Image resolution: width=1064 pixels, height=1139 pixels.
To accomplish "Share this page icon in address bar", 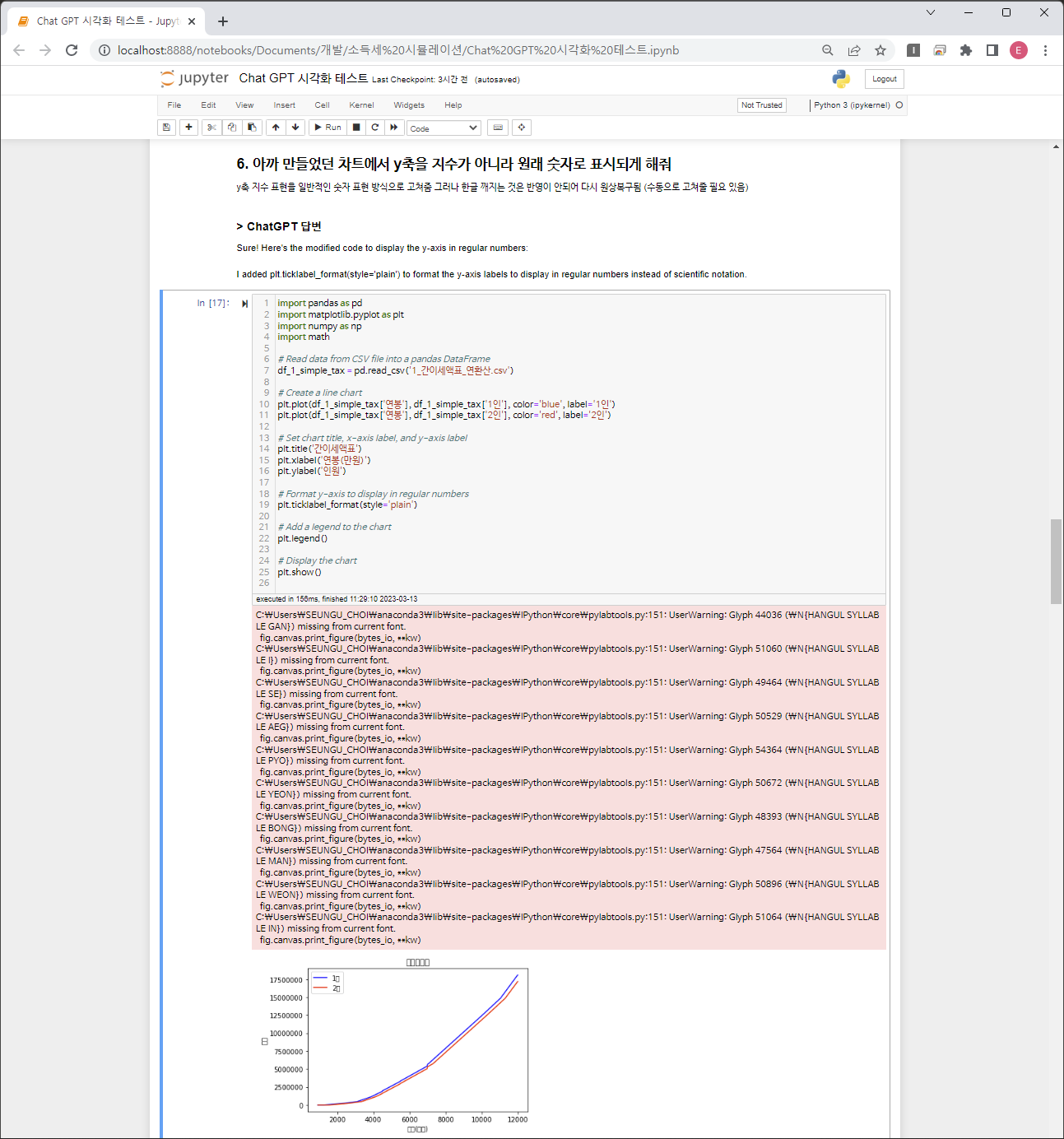I will pyautogui.click(x=854, y=50).
